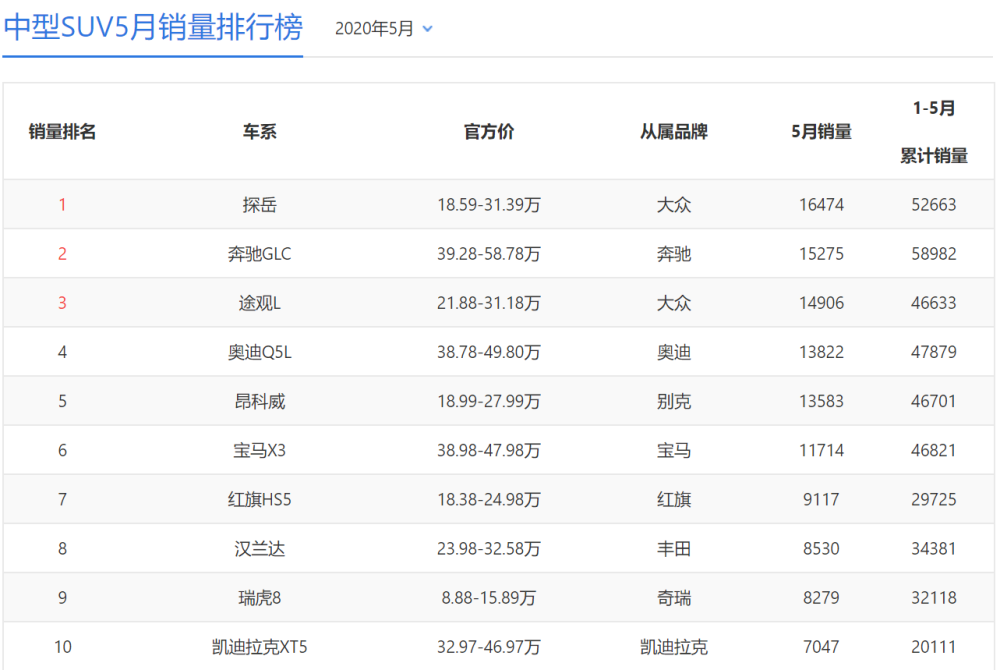Select price 18.99-27.99万 for 昂科威
The height and width of the screenshot is (670, 1000).
tap(489, 401)
